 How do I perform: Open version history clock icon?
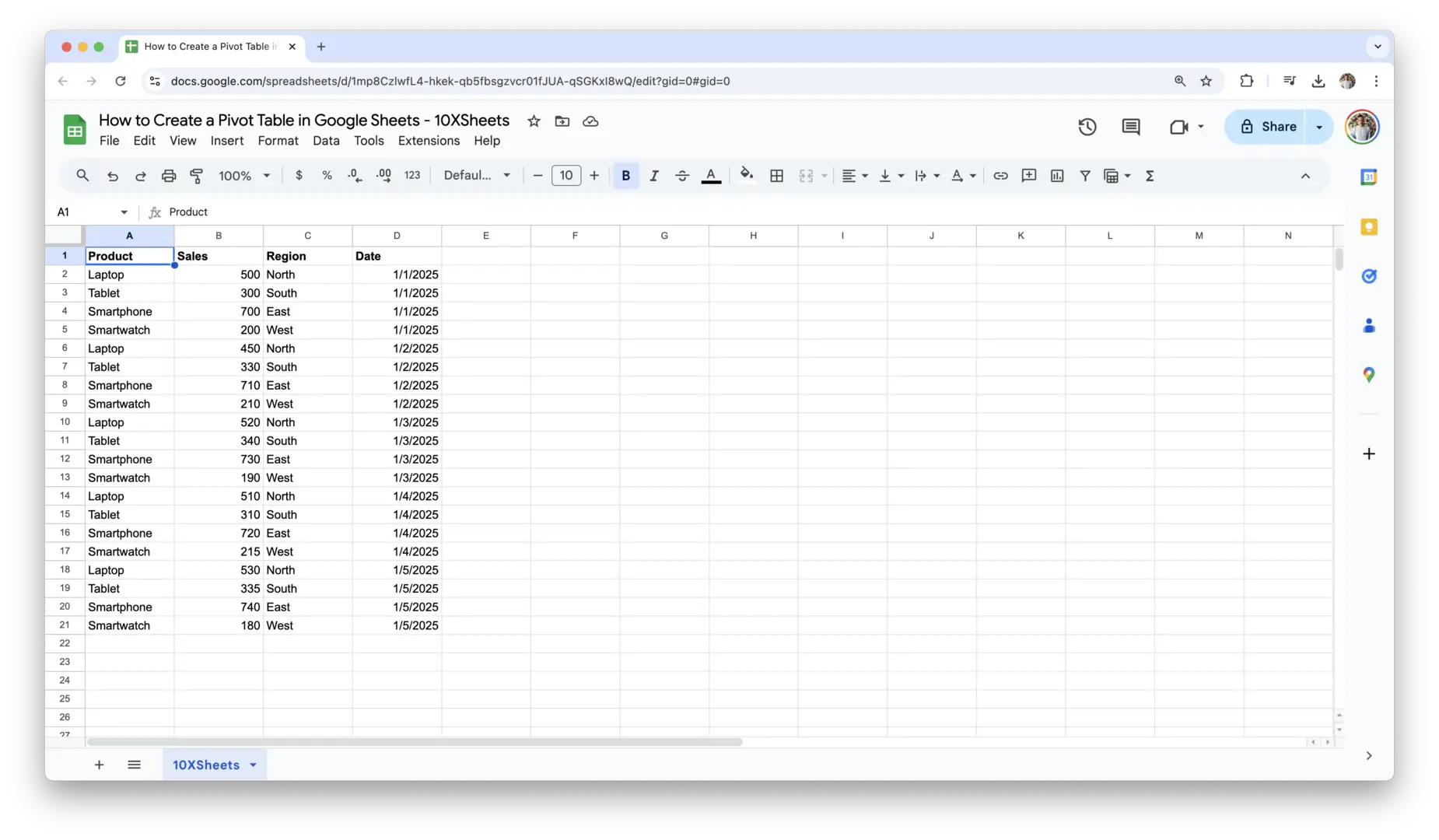(x=1087, y=127)
